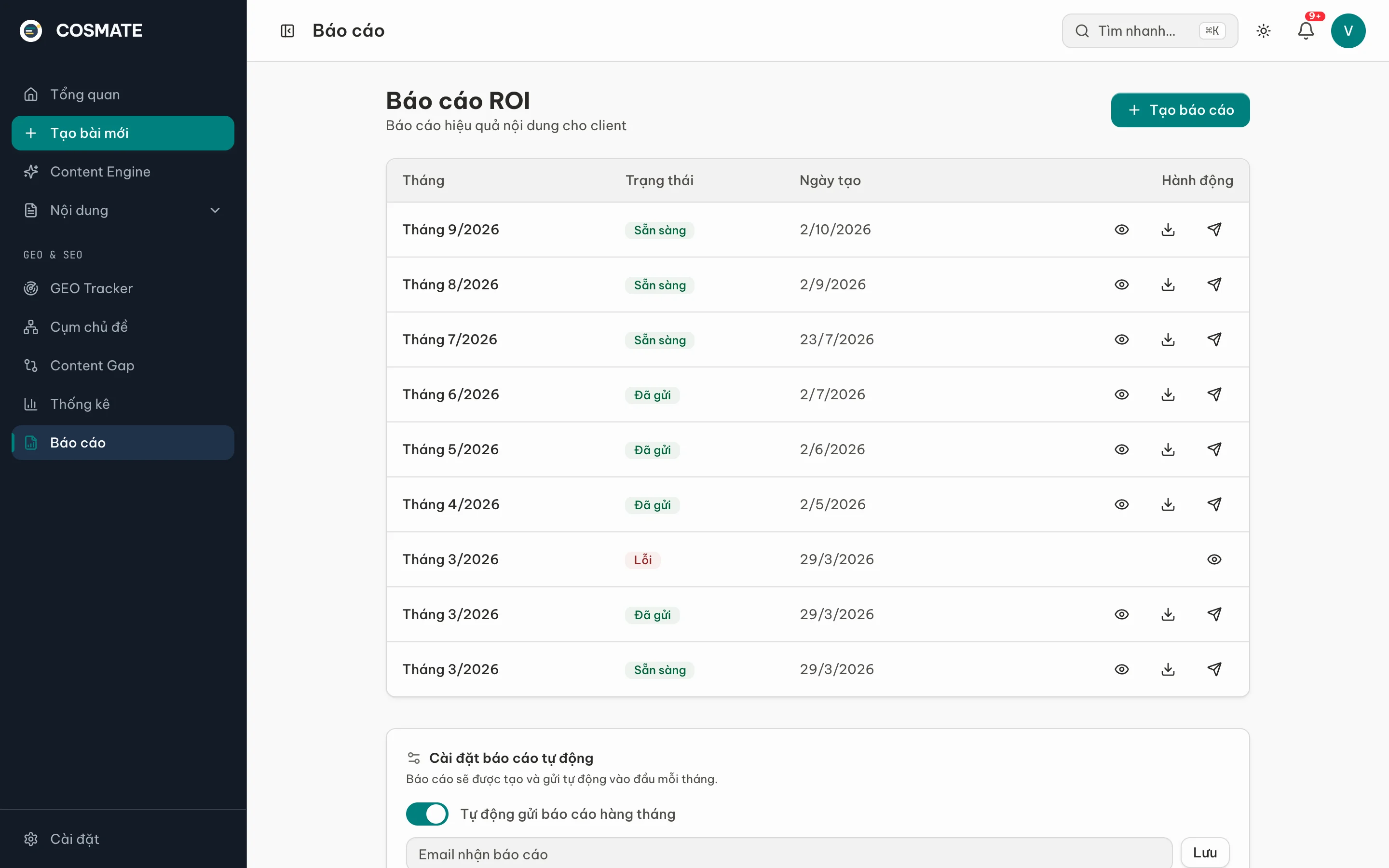Download the Tháng 4/2026 report
The height and width of the screenshot is (868, 1389).
[x=1168, y=504]
